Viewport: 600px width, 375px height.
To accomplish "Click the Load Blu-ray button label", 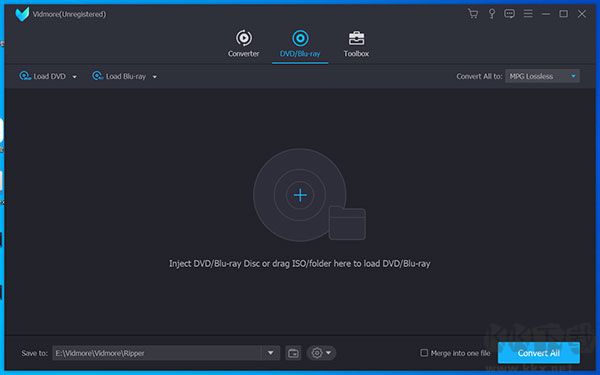I will tap(126, 77).
